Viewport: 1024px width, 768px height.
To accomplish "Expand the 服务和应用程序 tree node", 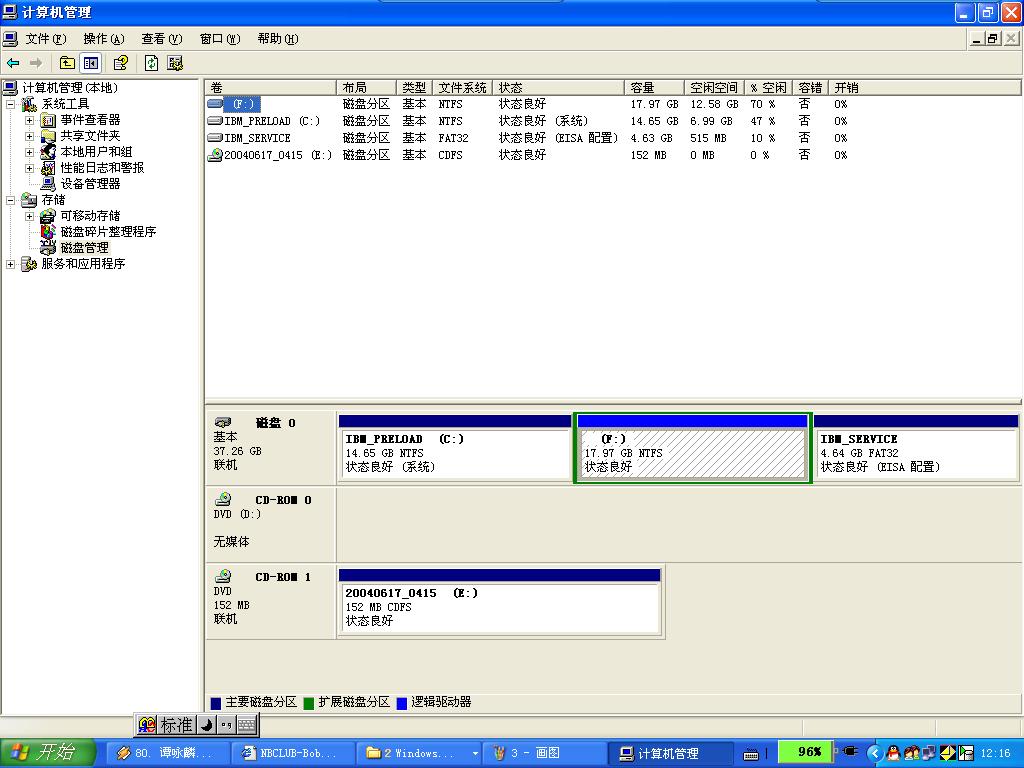I will 11,264.
